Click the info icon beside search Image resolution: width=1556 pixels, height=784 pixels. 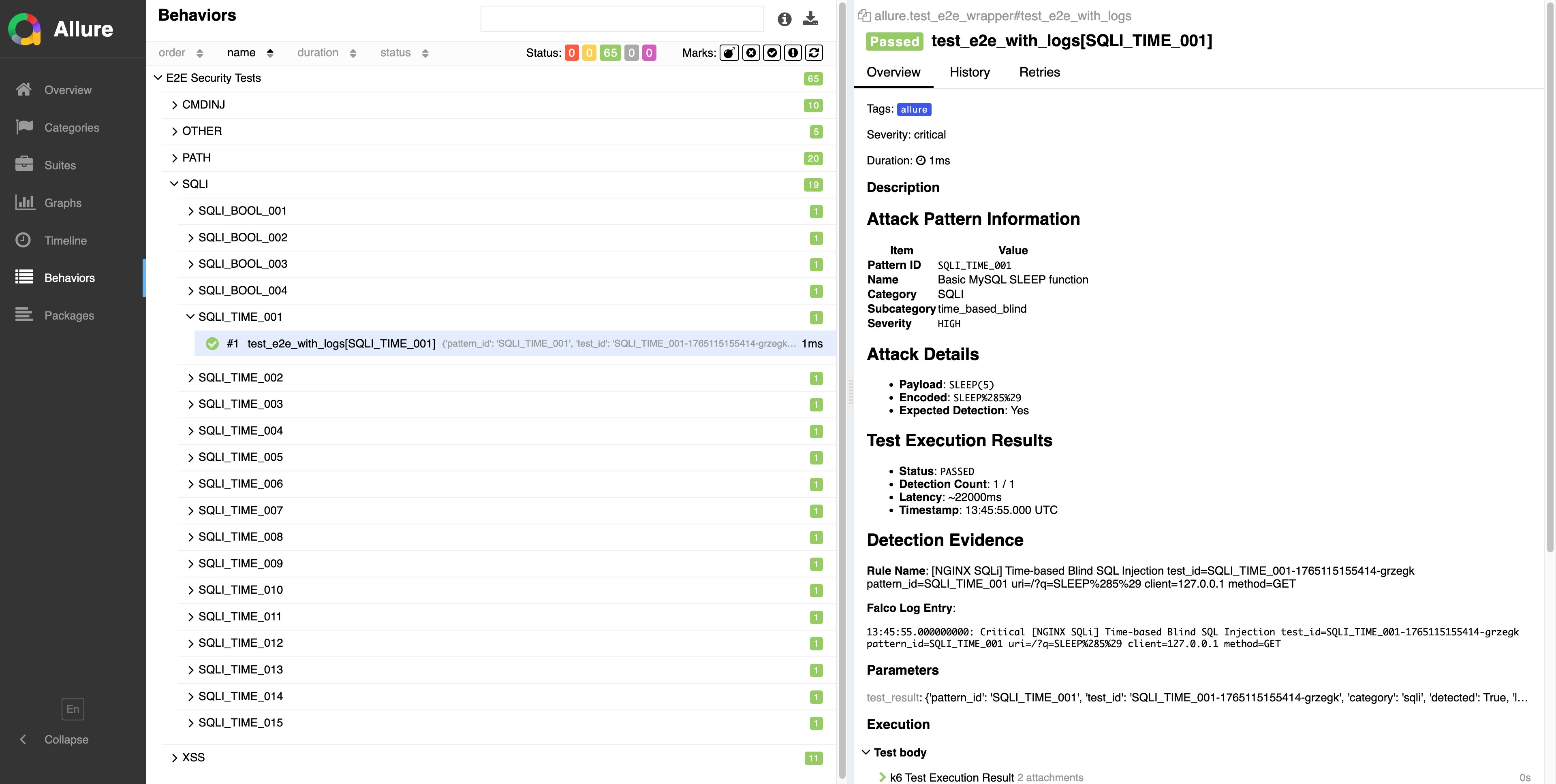[784, 19]
